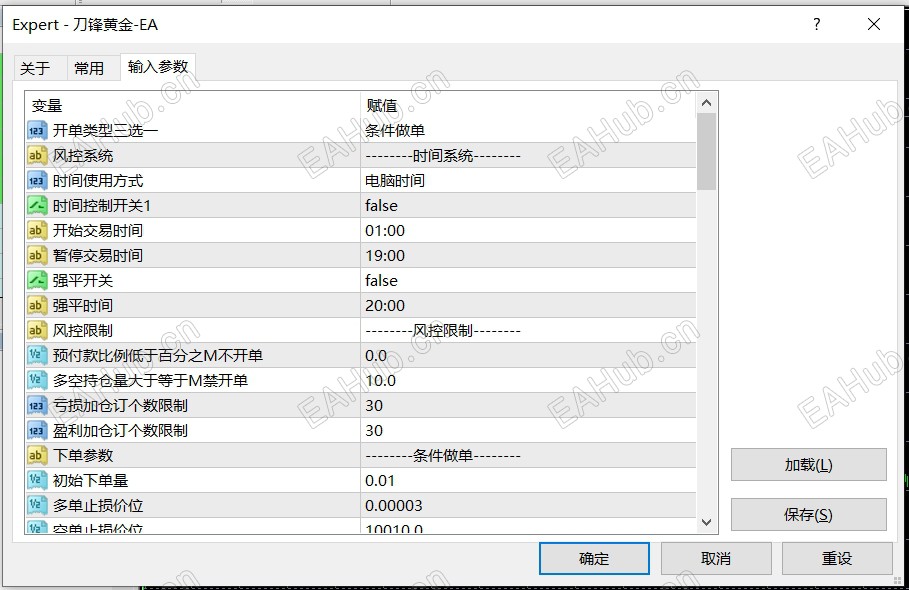Select the --------风控限制-------- value cell
Screen dimensions: 909x590
[528, 330]
